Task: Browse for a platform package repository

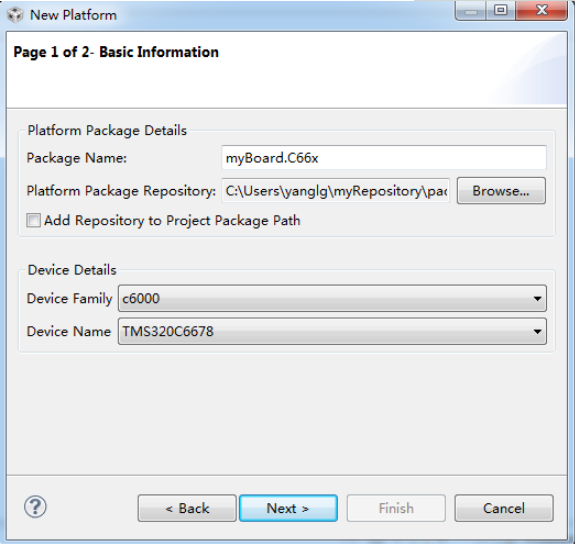Action: (501, 191)
